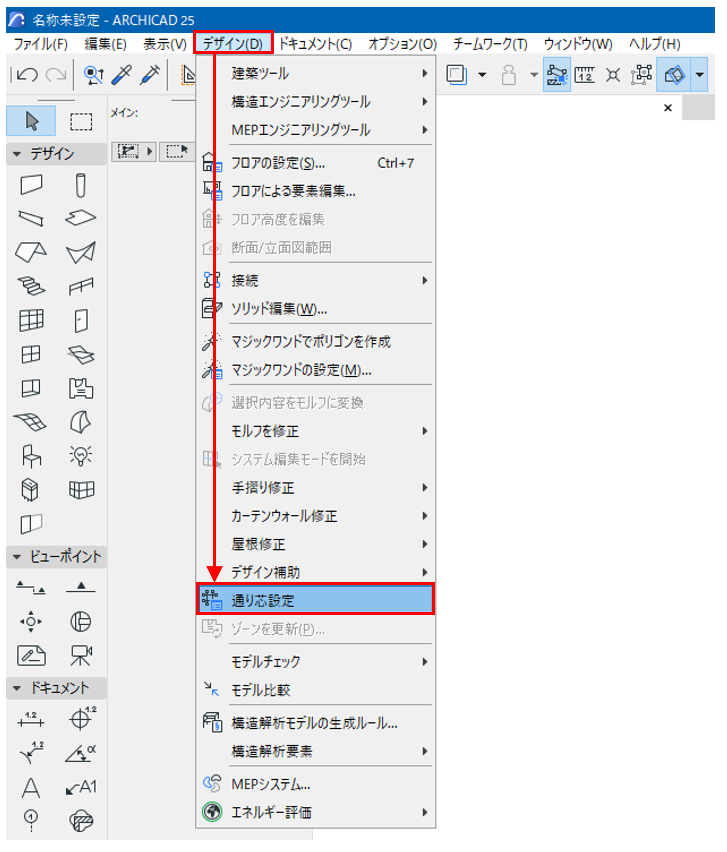727x852 pixels.
Task: Select the Roof tool
Action: tap(31, 252)
